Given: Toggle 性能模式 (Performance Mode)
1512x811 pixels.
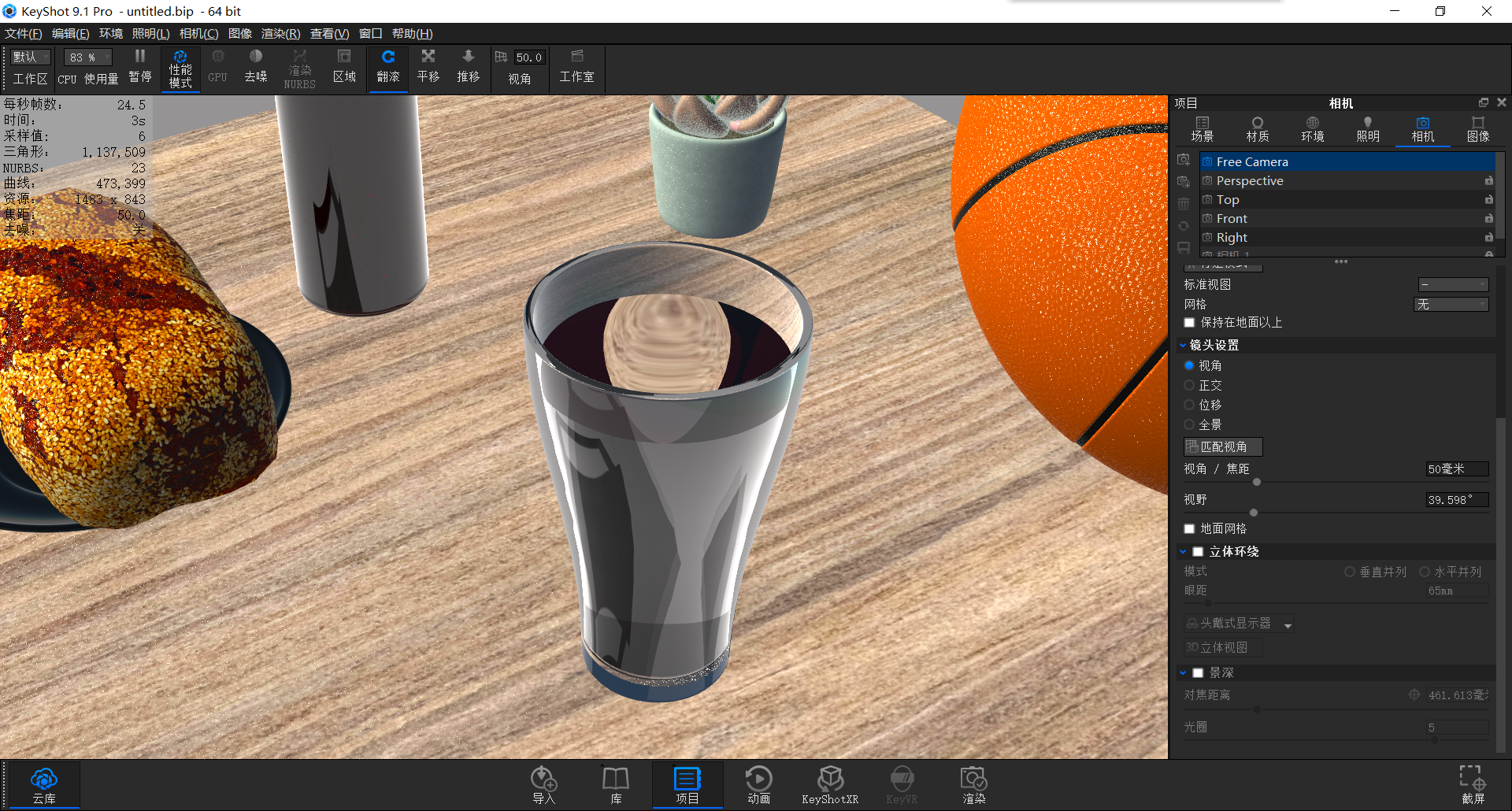Looking at the screenshot, I should click(180, 67).
